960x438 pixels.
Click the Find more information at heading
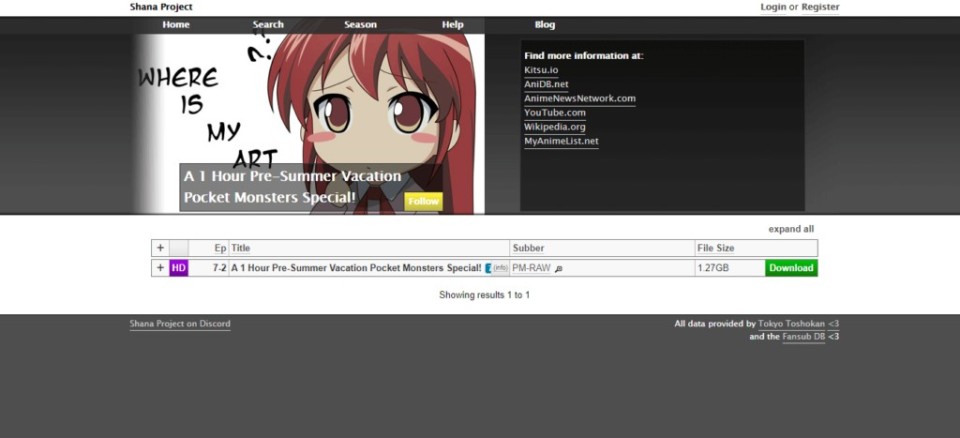click(583, 56)
